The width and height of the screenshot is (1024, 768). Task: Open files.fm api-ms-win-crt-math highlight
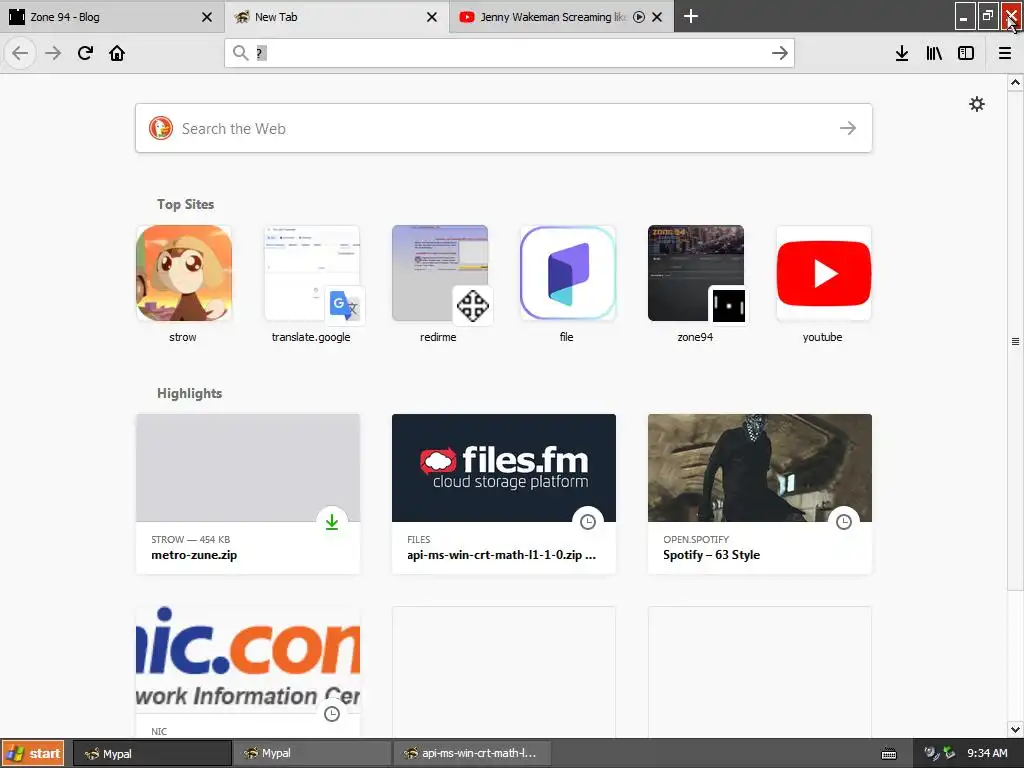[504, 494]
